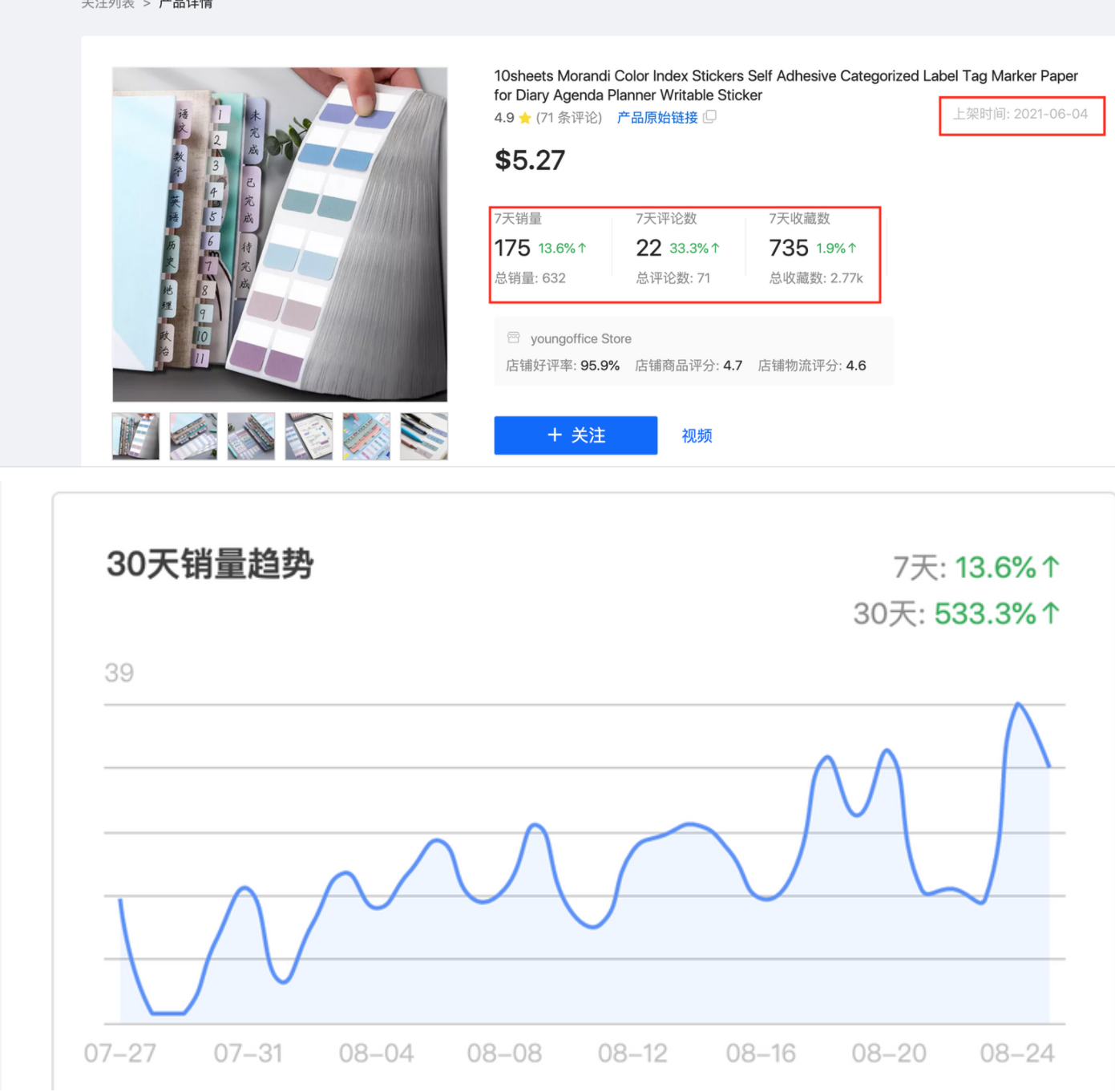Open 关注列表 from the breadcrumb
This screenshot has height=1092, width=1115.
pos(107,5)
